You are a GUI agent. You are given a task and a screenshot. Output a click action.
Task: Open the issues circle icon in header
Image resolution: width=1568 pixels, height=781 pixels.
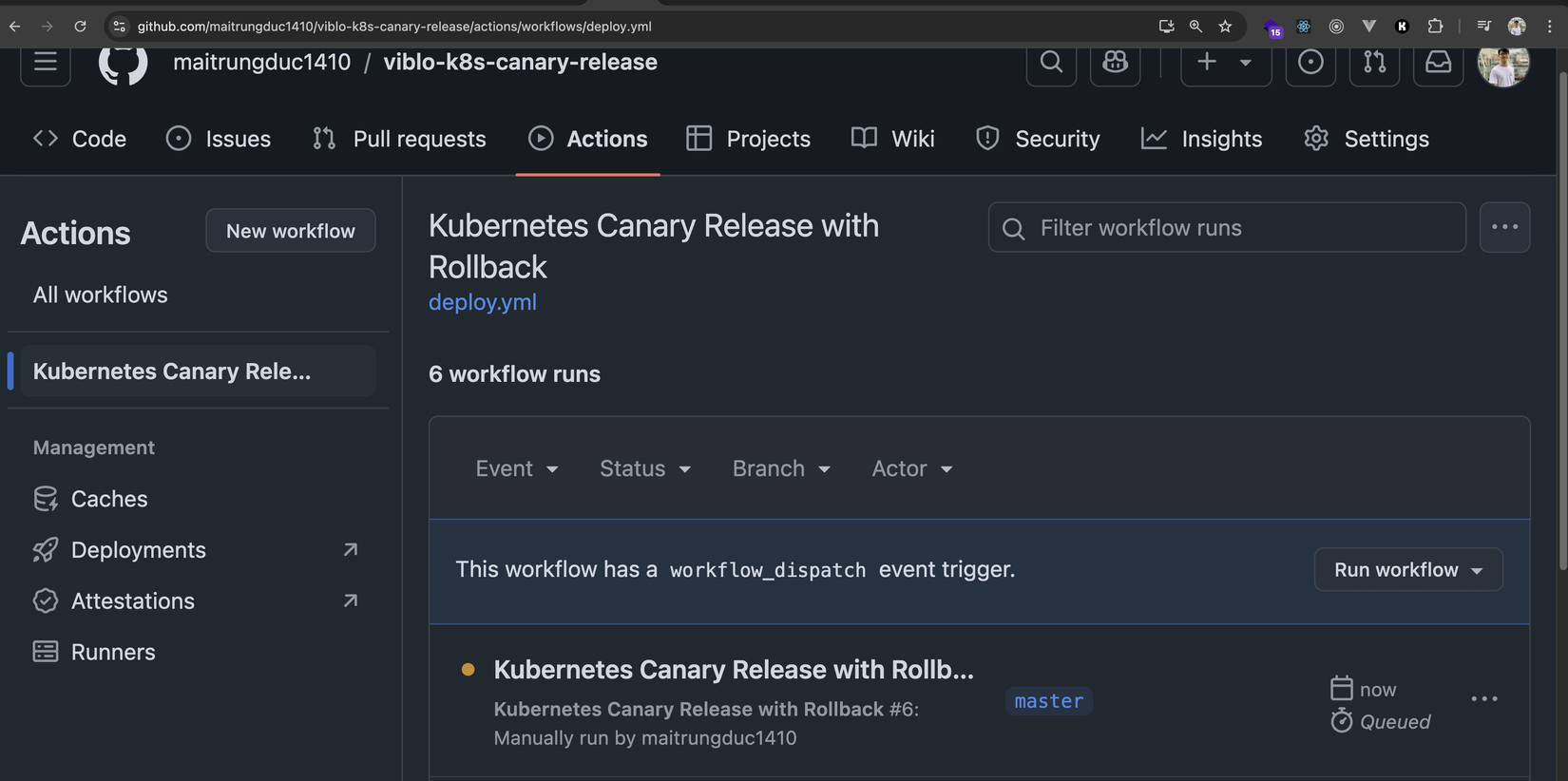pos(1310,63)
